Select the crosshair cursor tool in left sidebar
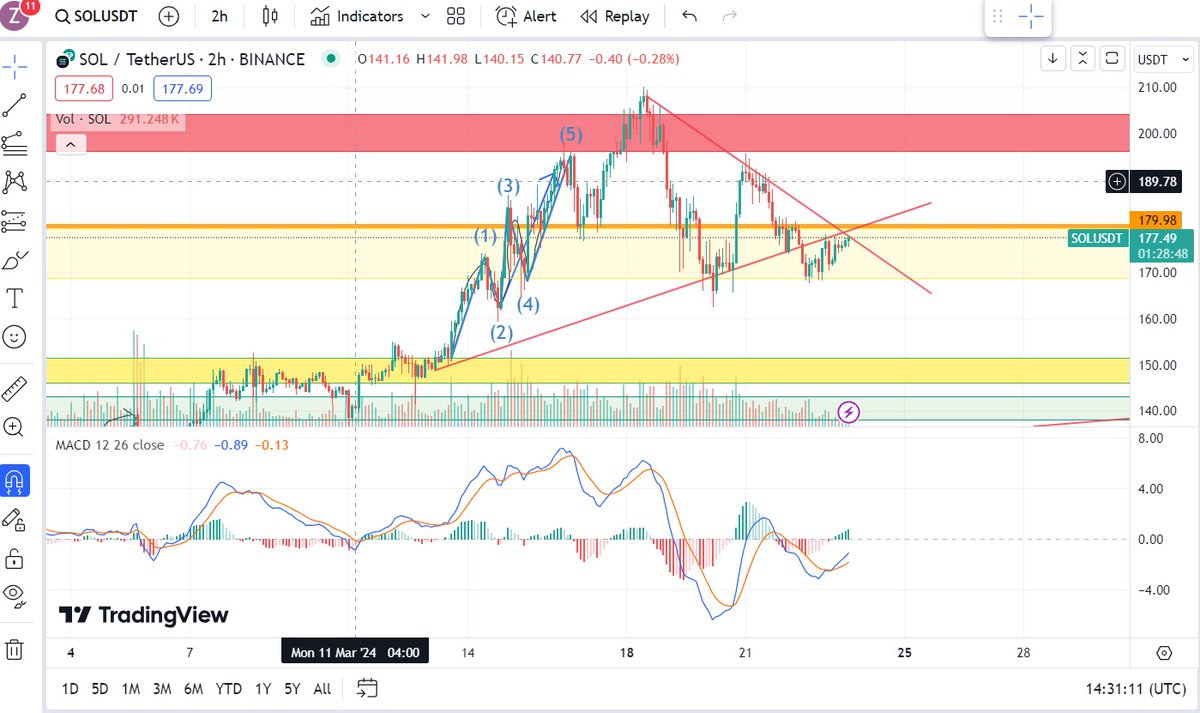This screenshot has width=1200, height=713. point(14,68)
